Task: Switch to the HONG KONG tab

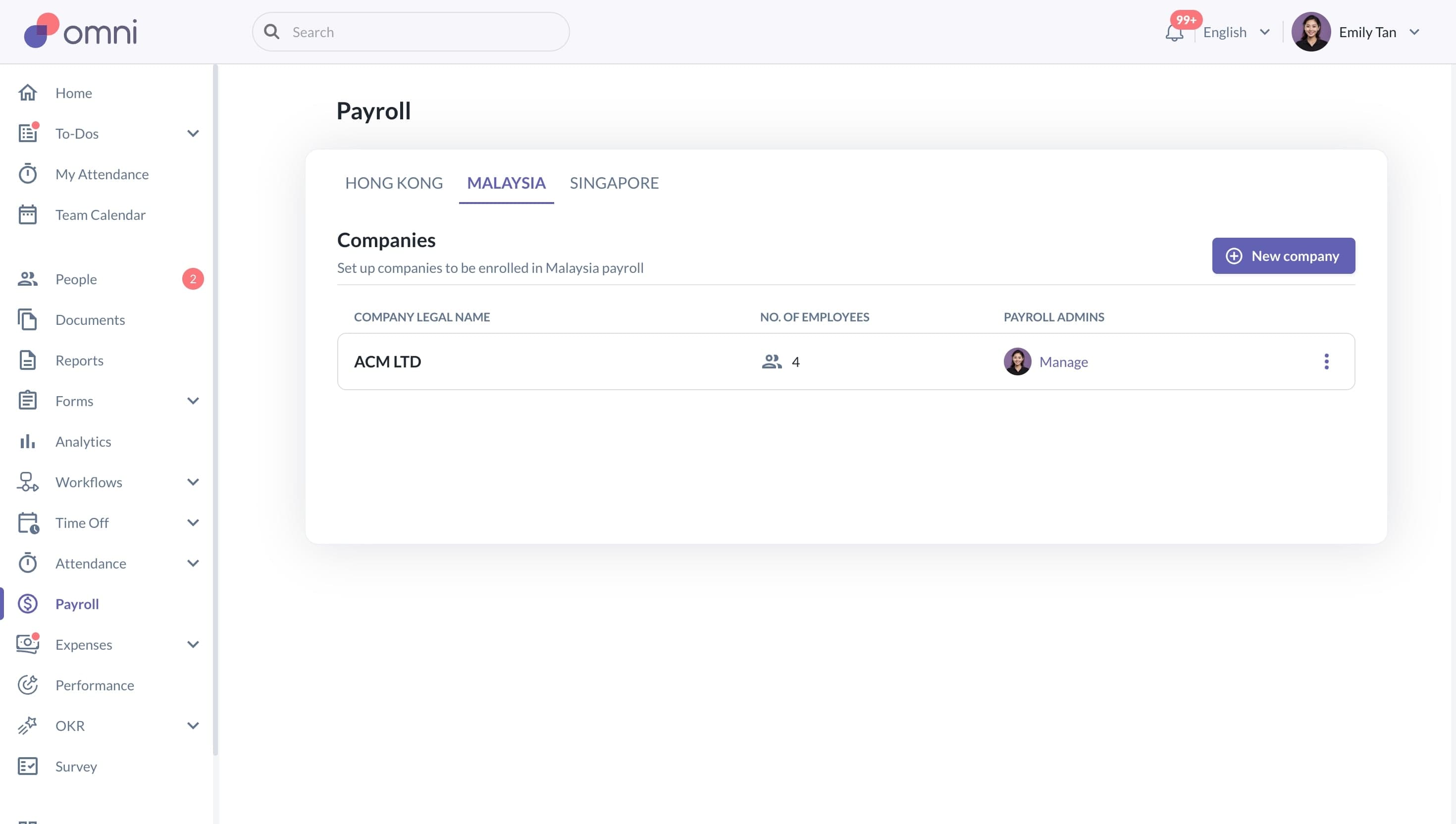Action: pos(394,183)
